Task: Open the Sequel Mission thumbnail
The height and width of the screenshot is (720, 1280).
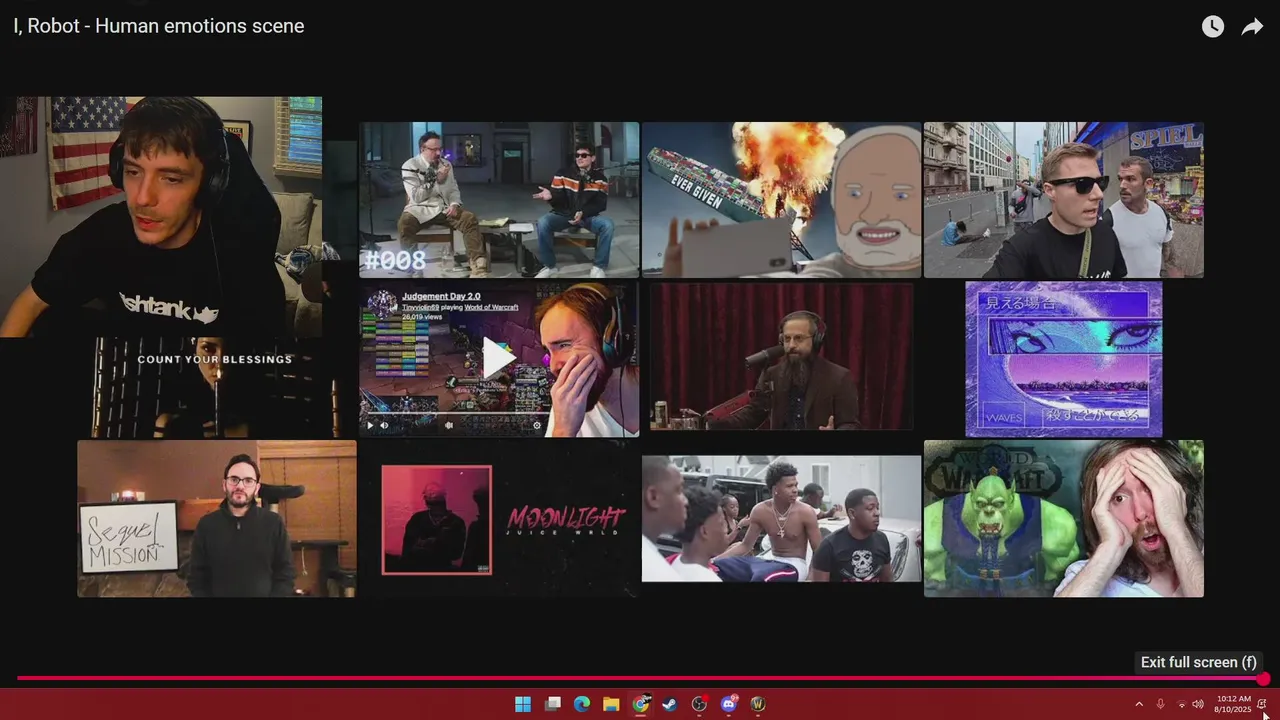Action: (x=217, y=519)
